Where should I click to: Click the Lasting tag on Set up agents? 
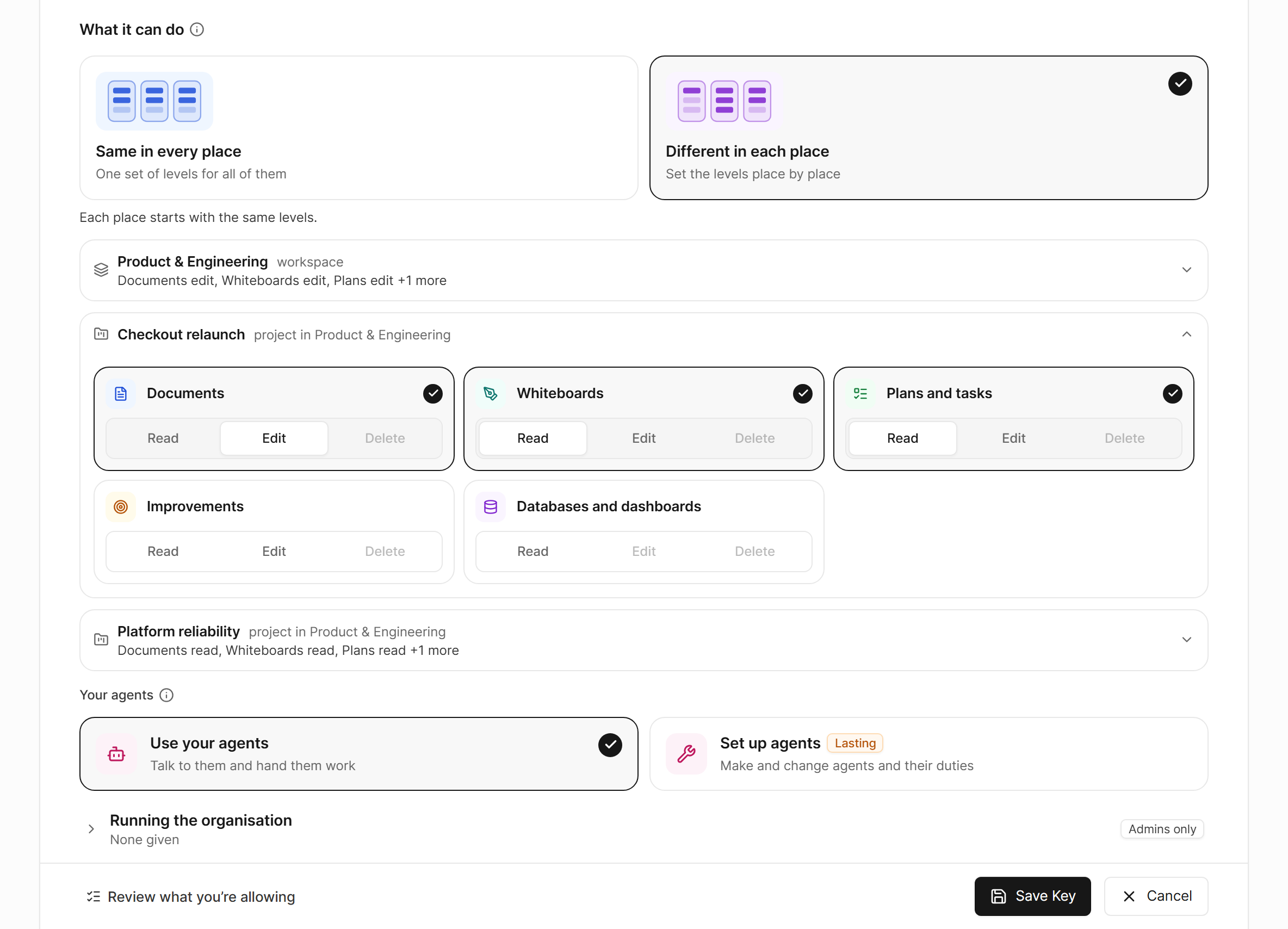pyautogui.click(x=854, y=744)
